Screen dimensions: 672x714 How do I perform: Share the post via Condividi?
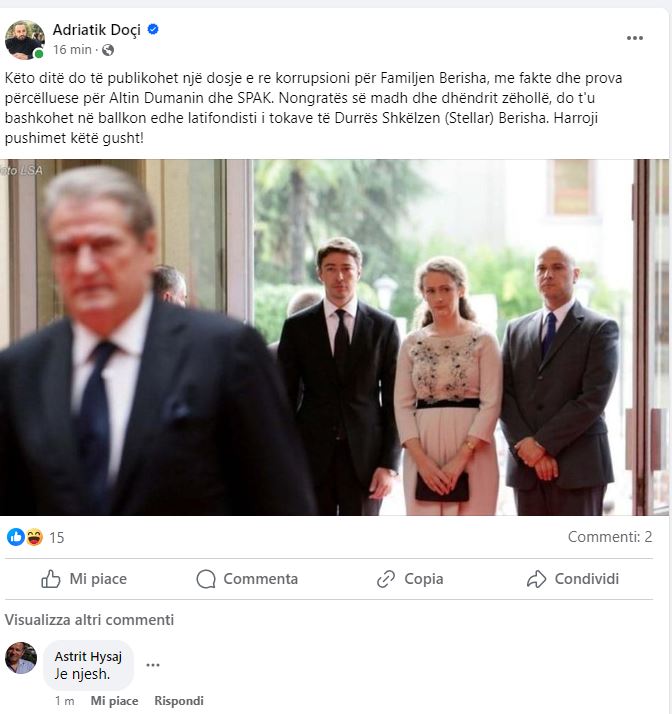(x=573, y=579)
